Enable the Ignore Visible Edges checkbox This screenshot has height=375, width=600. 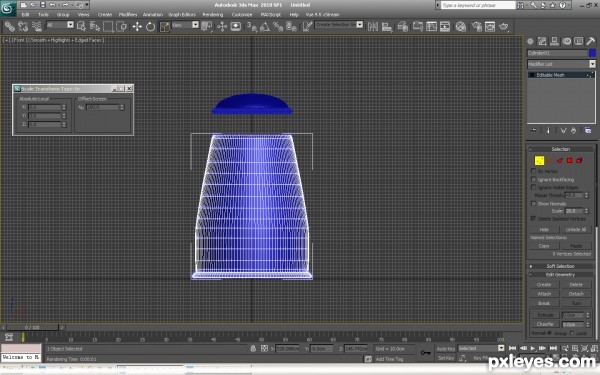(x=533, y=187)
